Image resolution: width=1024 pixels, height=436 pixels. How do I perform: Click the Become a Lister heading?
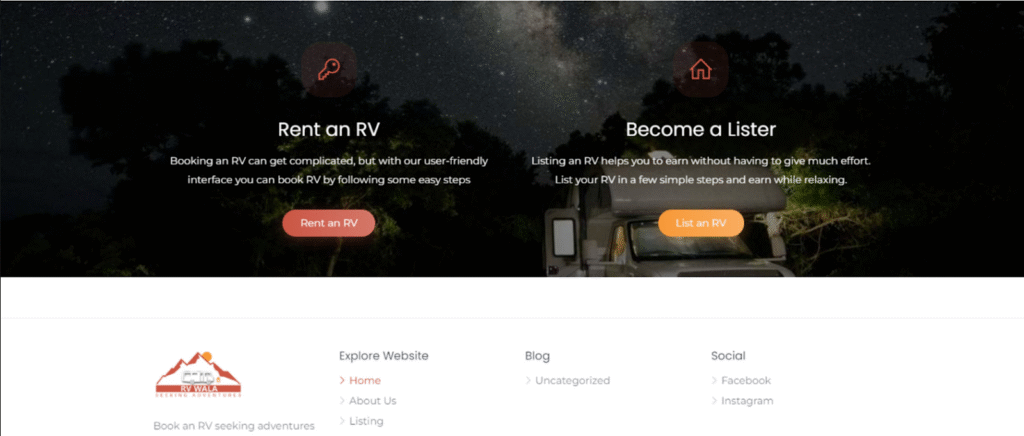click(x=701, y=129)
